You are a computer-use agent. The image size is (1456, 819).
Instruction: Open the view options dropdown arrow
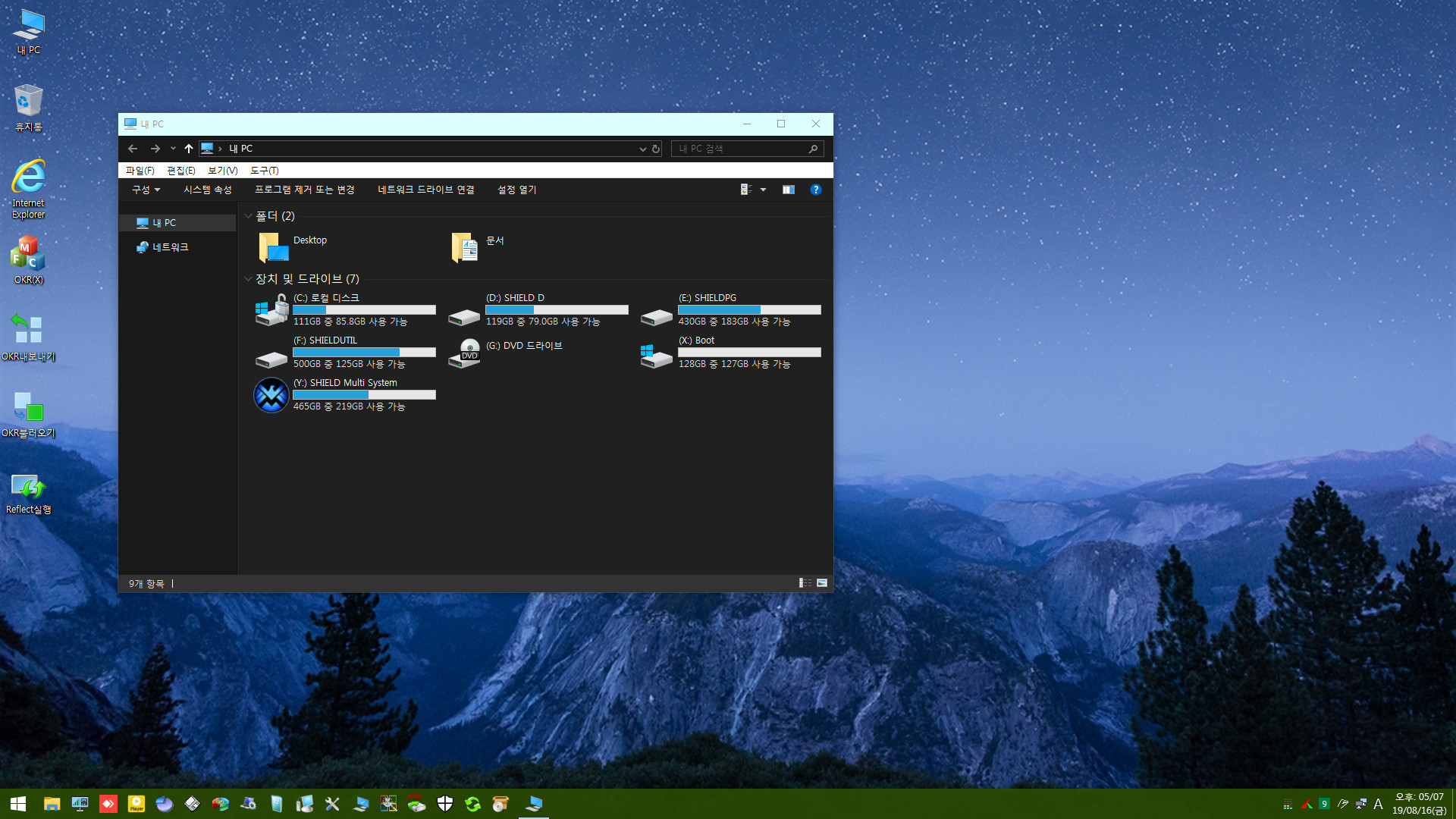(x=764, y=190)
